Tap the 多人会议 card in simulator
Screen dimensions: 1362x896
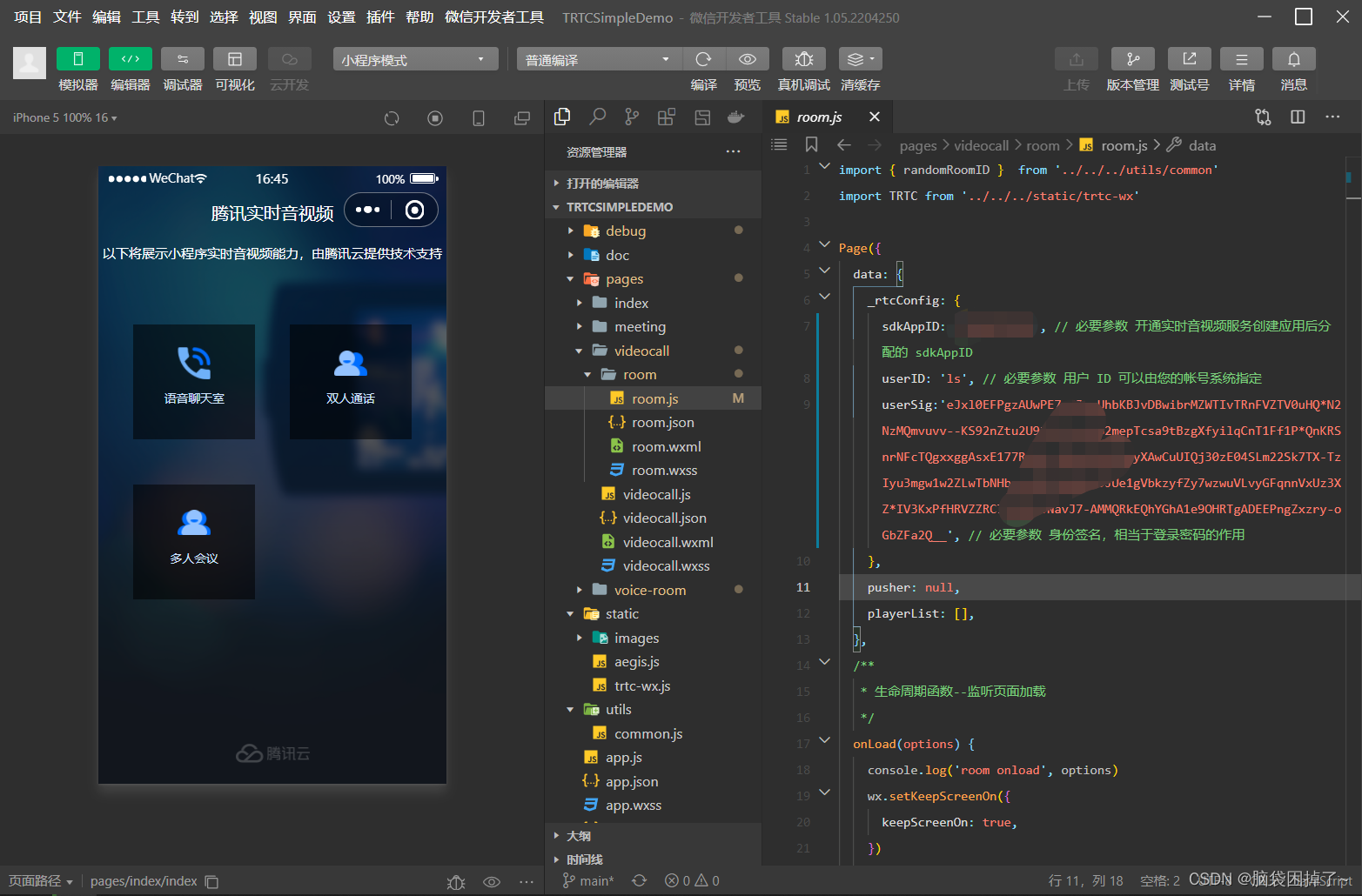(194, 541)
